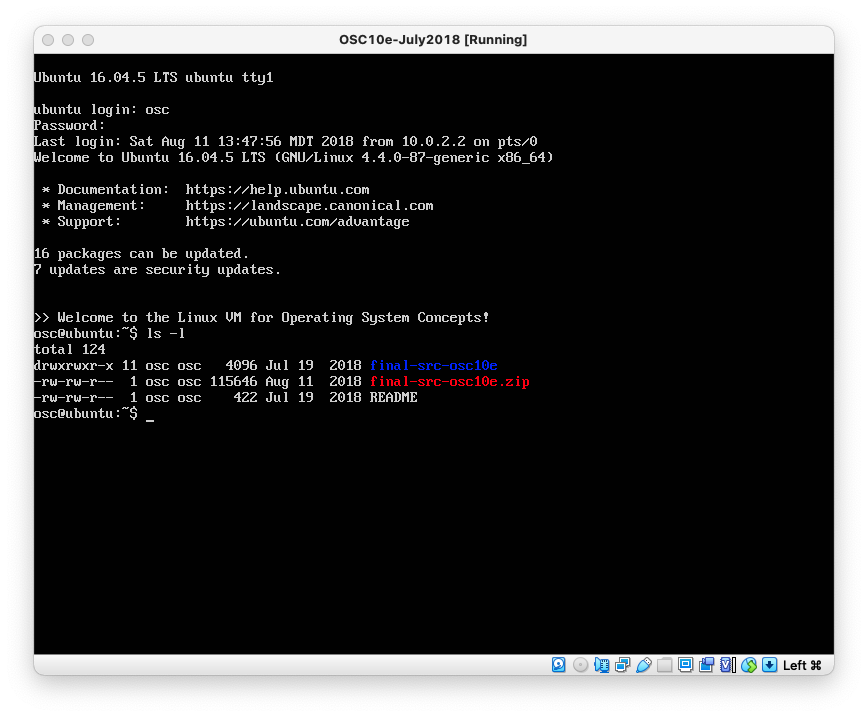The image size is (868, 717).
Task: Click the window title 'OSC10e-July2018 [Running]'
Action: coord(433,40)
